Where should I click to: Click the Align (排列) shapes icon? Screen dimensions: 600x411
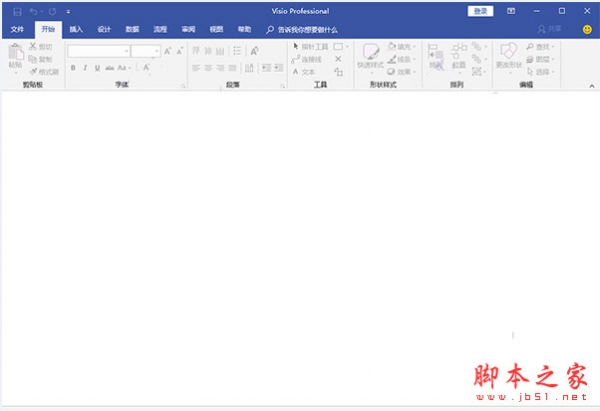coord(436,57)
